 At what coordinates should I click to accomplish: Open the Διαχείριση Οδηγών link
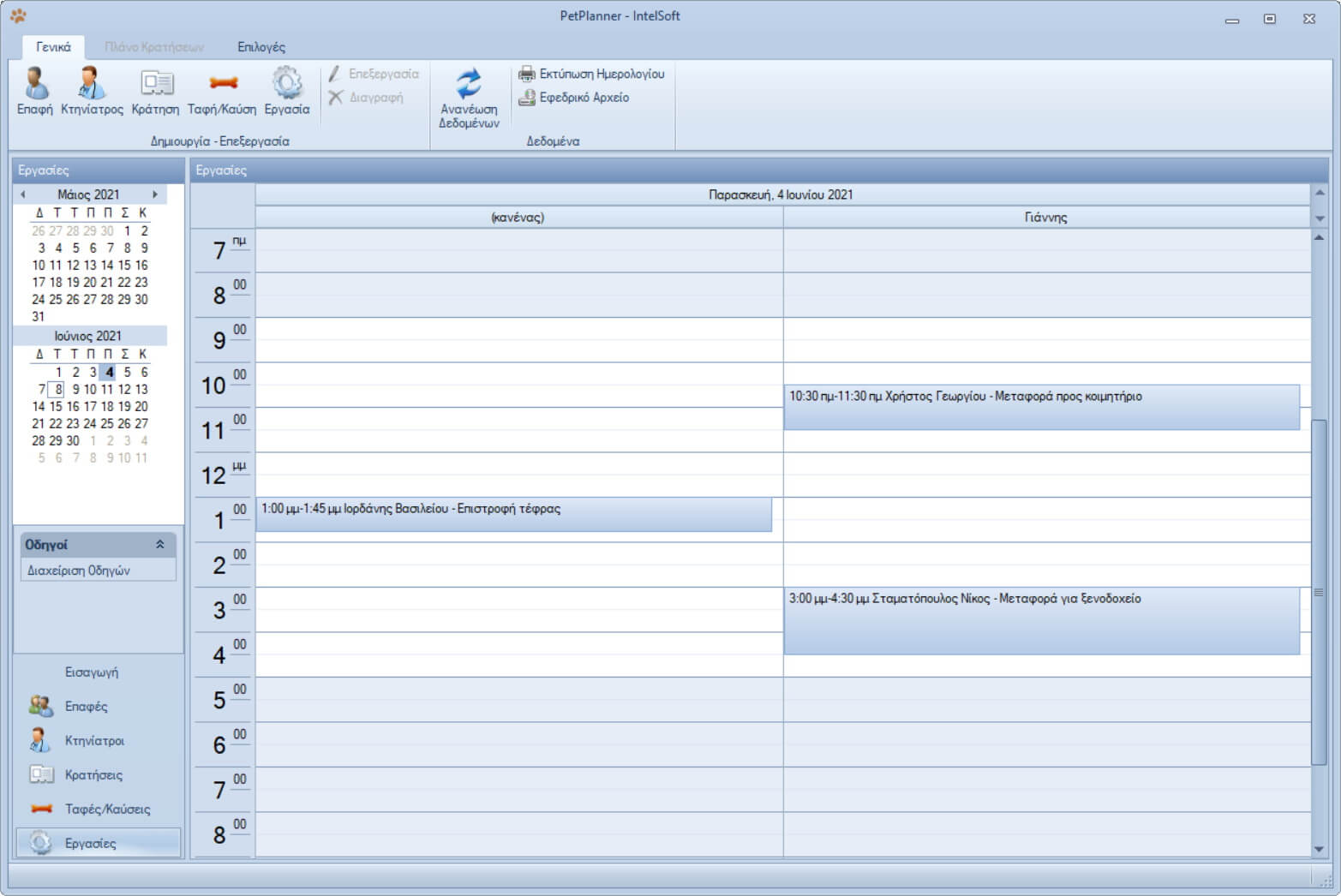79,570
